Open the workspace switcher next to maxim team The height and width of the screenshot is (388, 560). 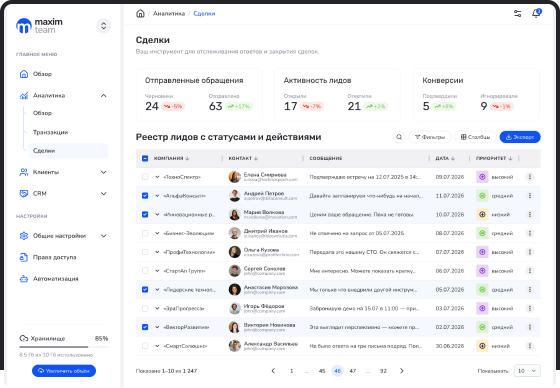pyautogui.click(x=104, y=26)
